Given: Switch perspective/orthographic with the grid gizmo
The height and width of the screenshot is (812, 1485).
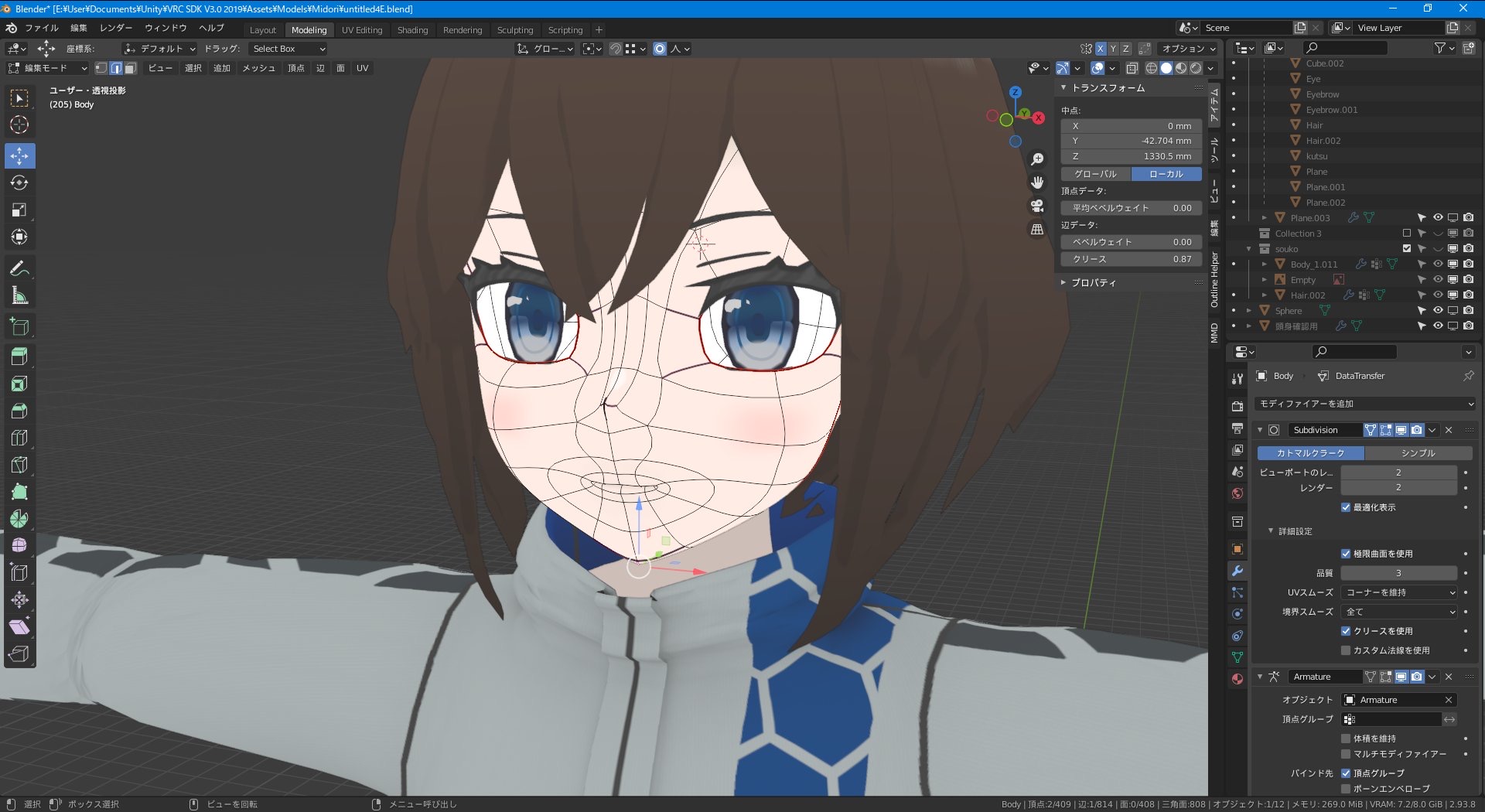Looking at the screenshot, I should point(1037,230).
